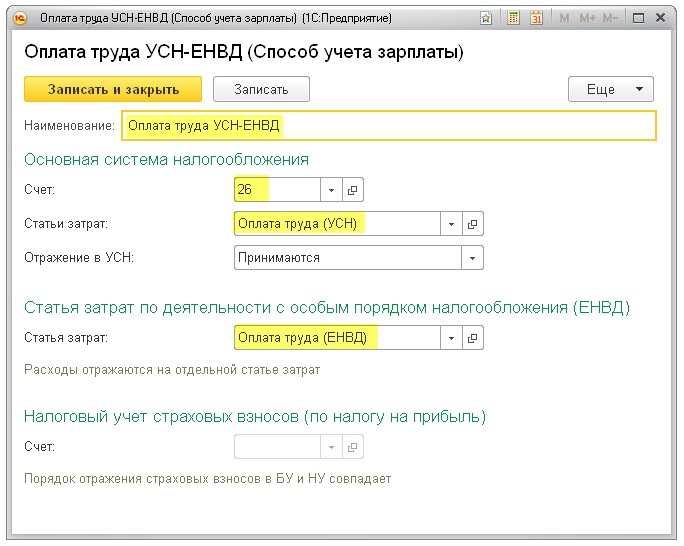Image resolution: width=684 pixels, height=546 pixels.
Task: Open Оплата труда (УСН) item via open icon
Action: tap(472, 224)
